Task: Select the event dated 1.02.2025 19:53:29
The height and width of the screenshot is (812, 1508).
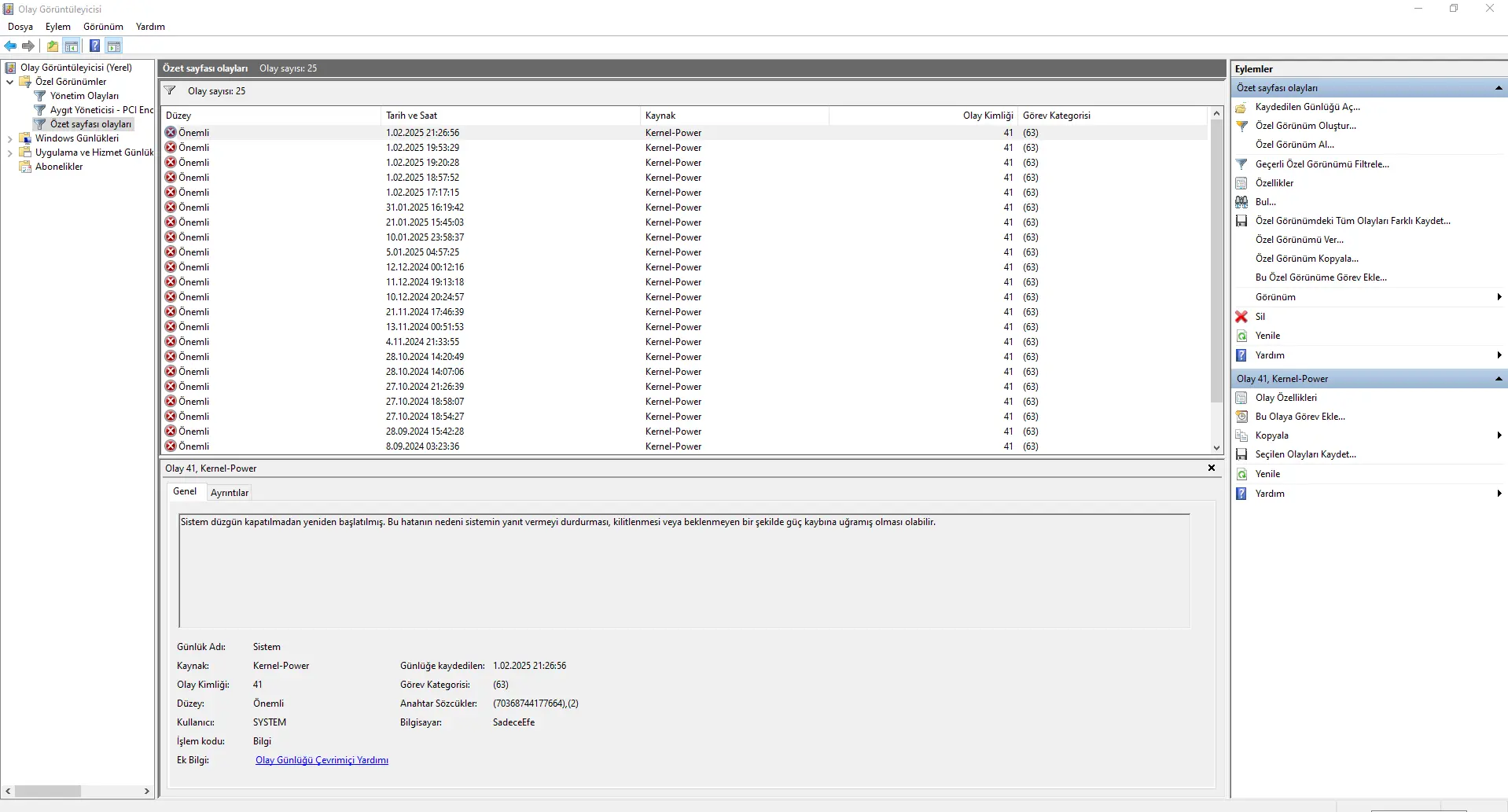Action: 684,148
